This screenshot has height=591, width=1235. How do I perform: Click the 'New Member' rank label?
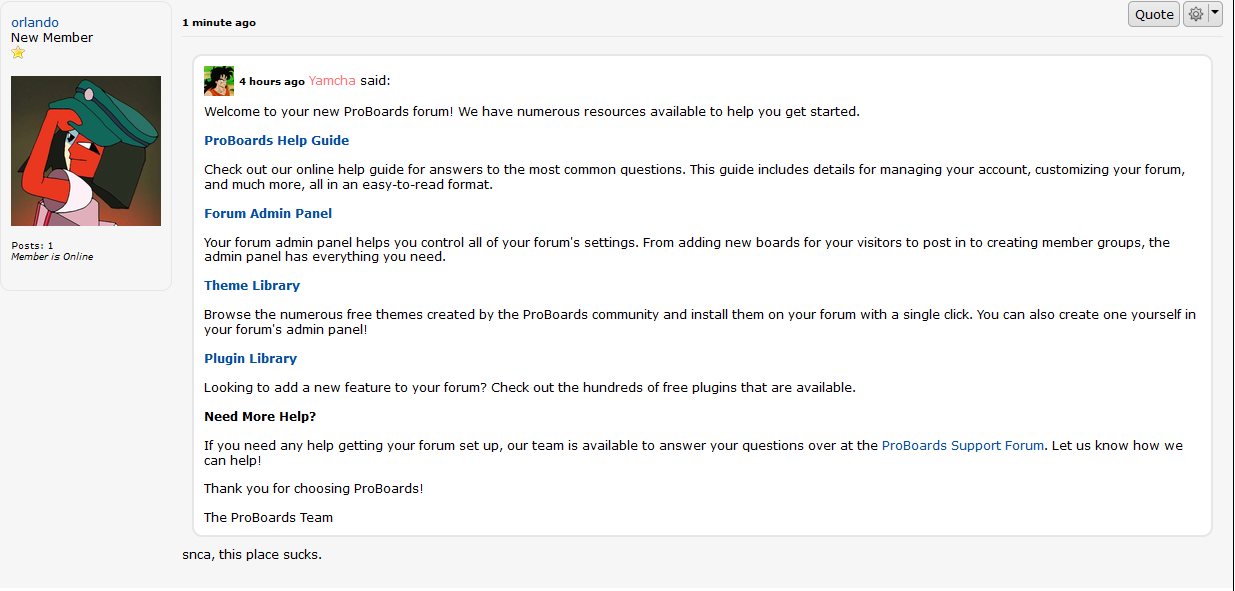tap(52, 38)
